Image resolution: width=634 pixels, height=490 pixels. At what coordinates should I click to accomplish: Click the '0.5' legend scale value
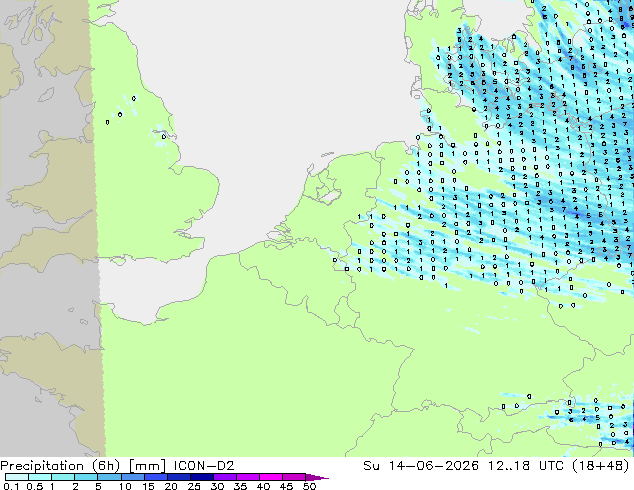35,486
